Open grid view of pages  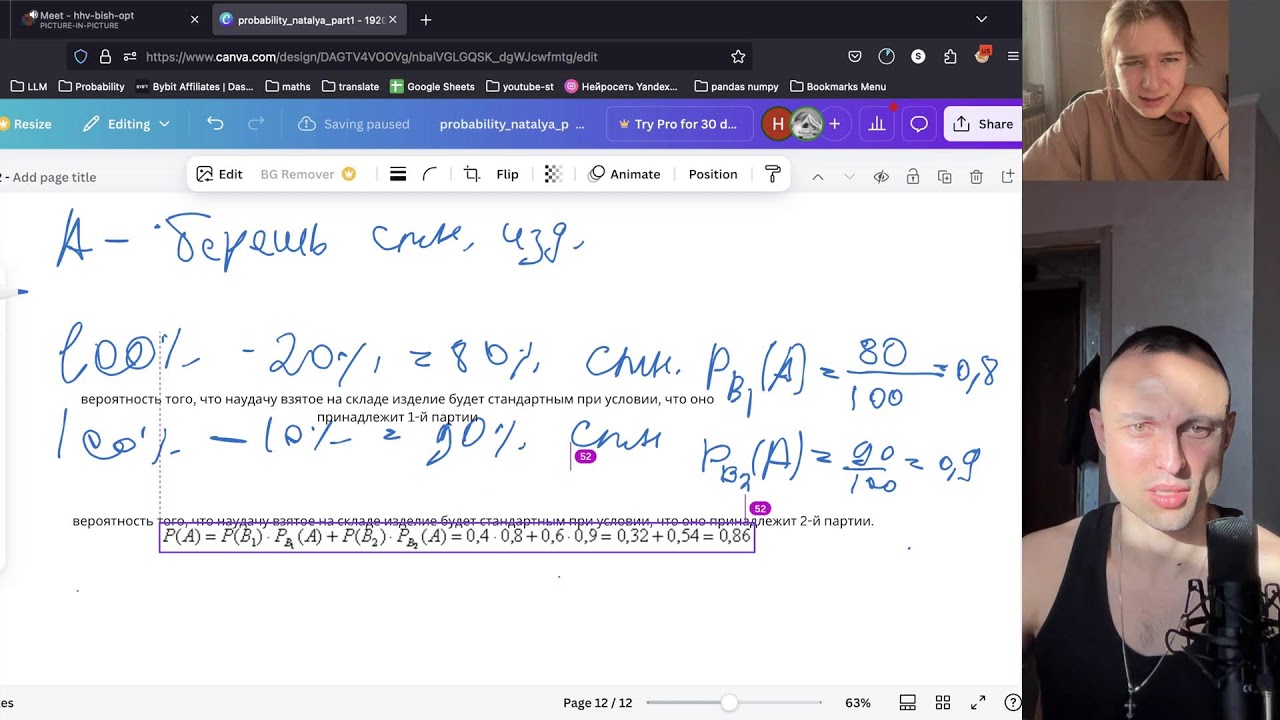click(943, 703)
